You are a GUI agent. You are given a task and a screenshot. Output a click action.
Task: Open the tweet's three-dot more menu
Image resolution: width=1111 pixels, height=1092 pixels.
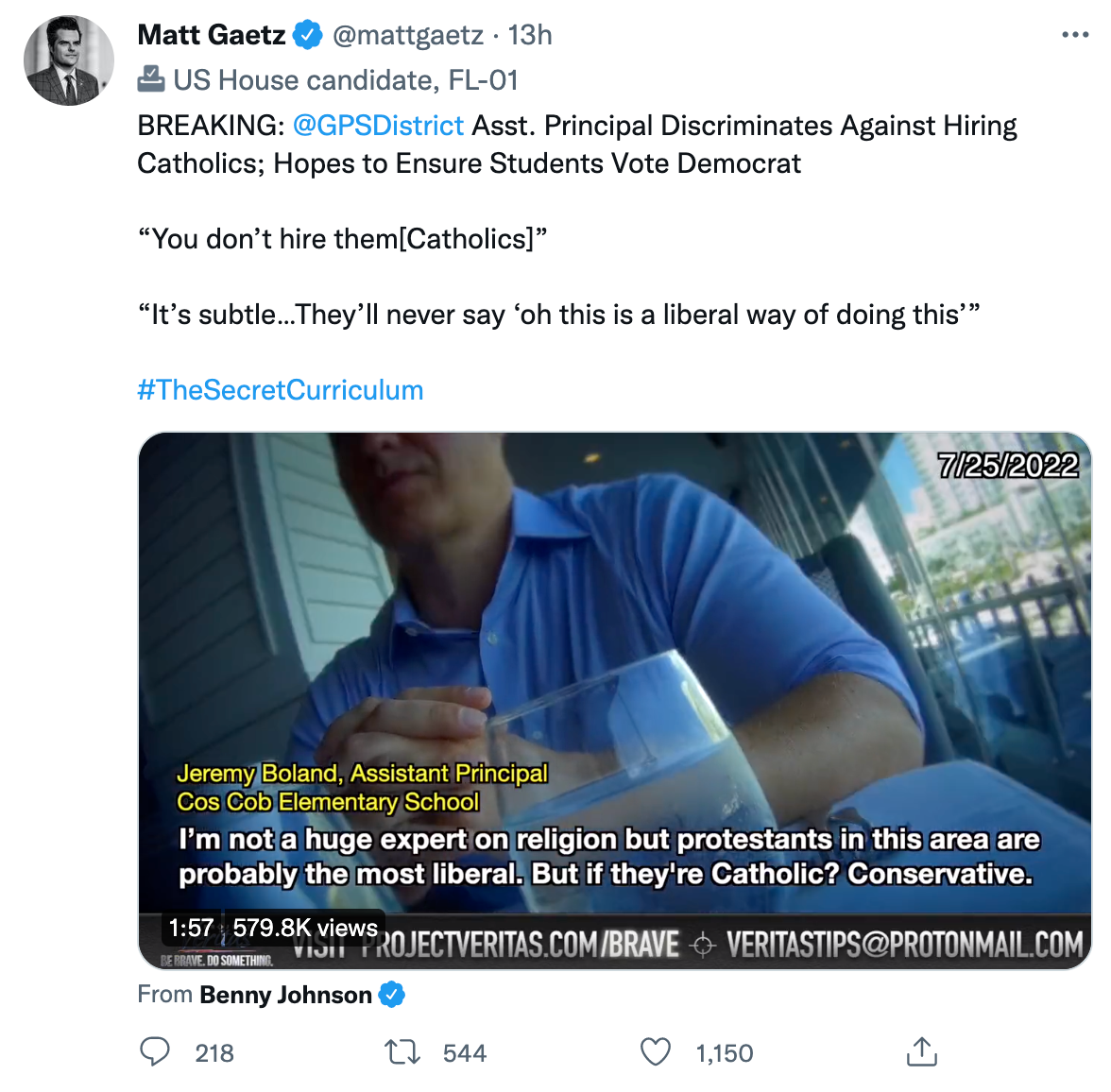point(1074,35)
